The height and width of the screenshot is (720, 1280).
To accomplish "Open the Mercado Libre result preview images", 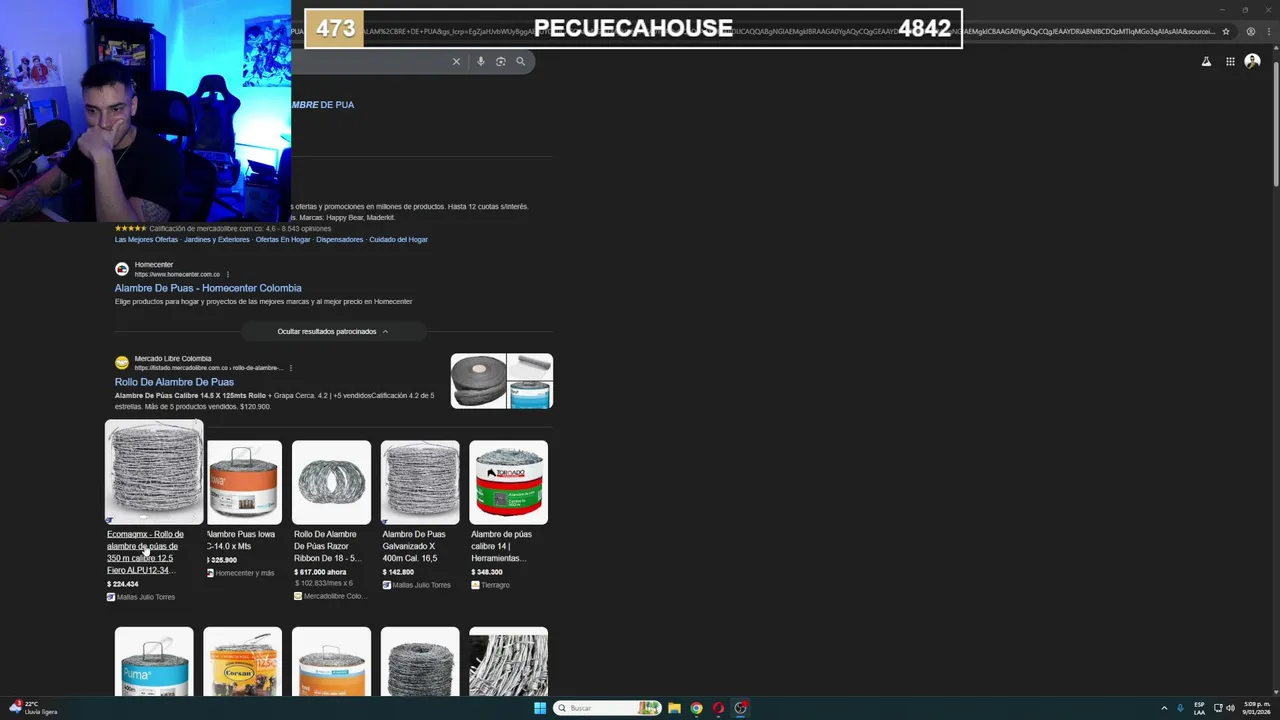I will tap(501, 381).
